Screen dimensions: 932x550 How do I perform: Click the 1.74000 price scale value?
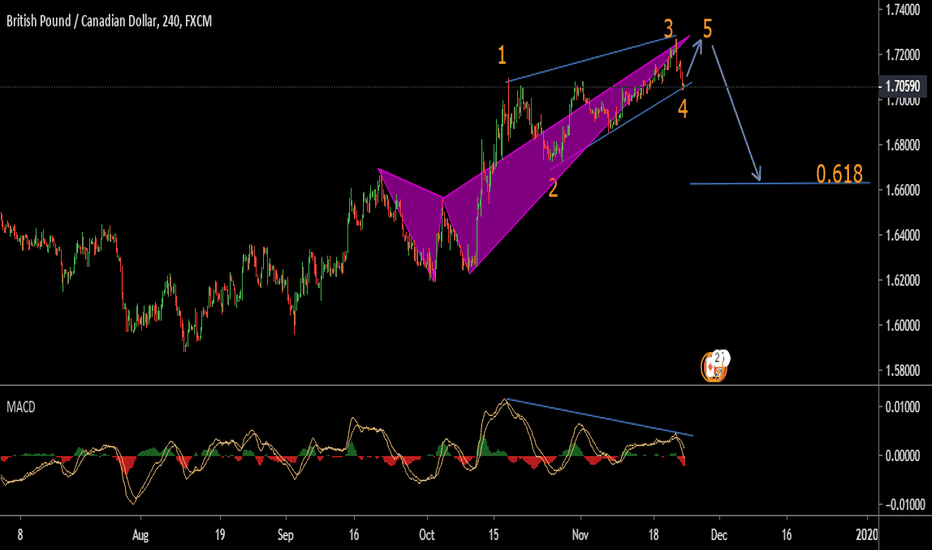pyautogui.click(x=903, y=10)
